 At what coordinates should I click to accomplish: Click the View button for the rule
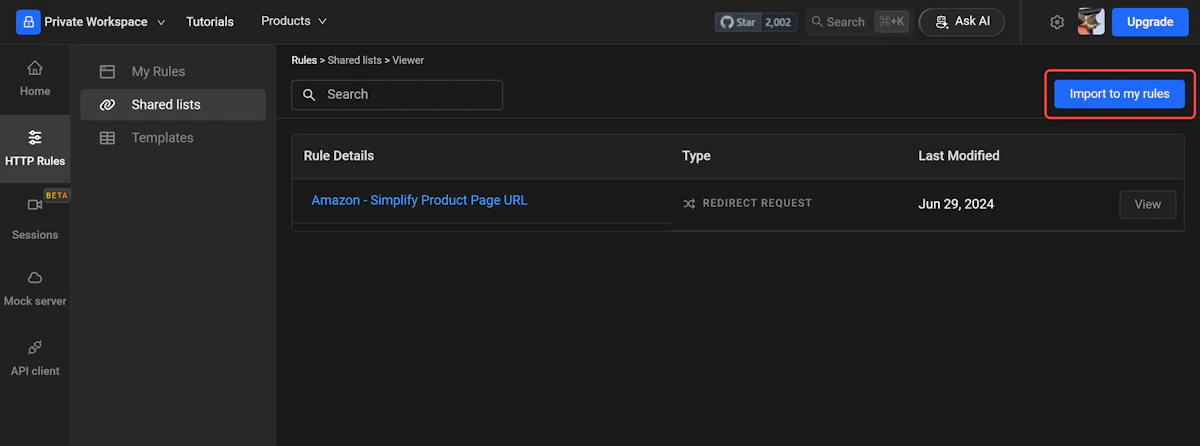click(x=1147, y=204)
